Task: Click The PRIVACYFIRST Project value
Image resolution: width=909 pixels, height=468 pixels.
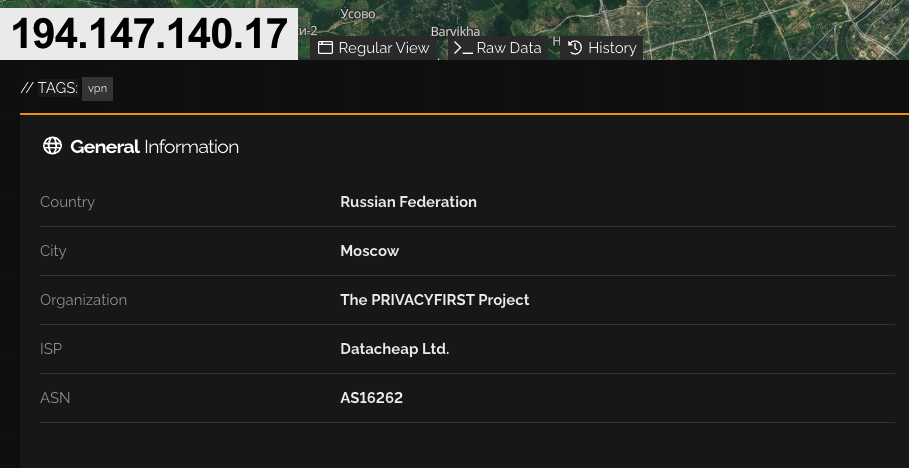Action: click(434, 300)
